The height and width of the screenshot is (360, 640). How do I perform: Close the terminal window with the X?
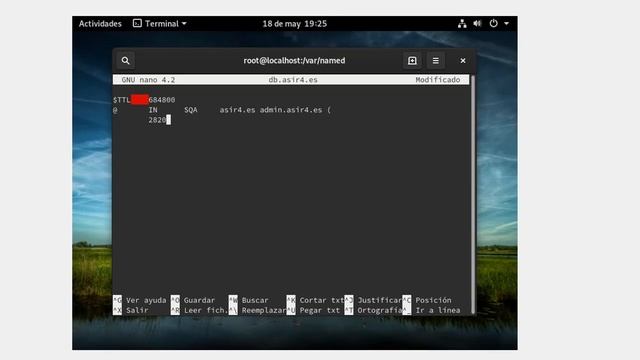[x=463, y=60]
